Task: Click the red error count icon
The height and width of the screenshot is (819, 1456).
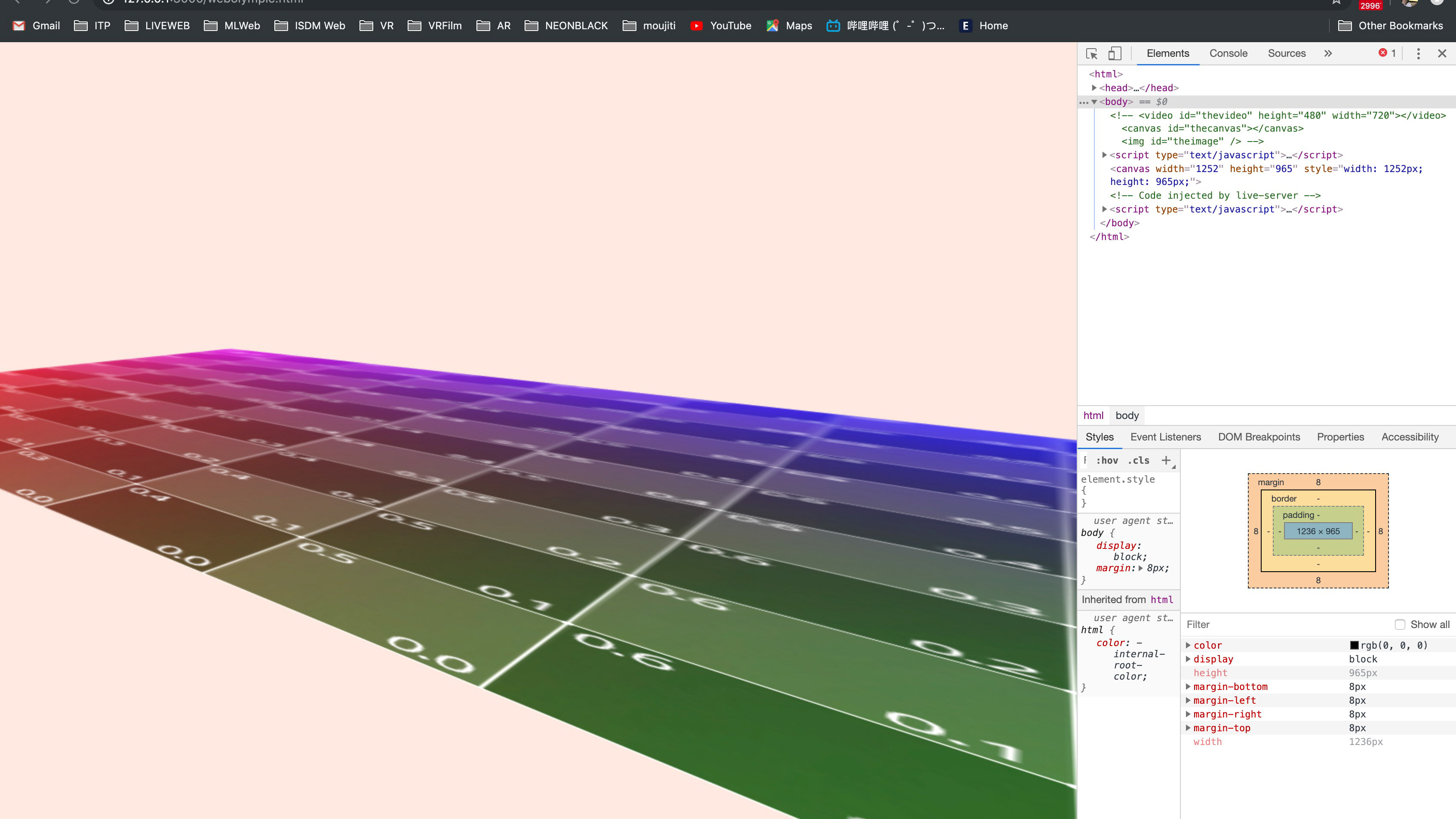Action: click(x=1382, y=52)
